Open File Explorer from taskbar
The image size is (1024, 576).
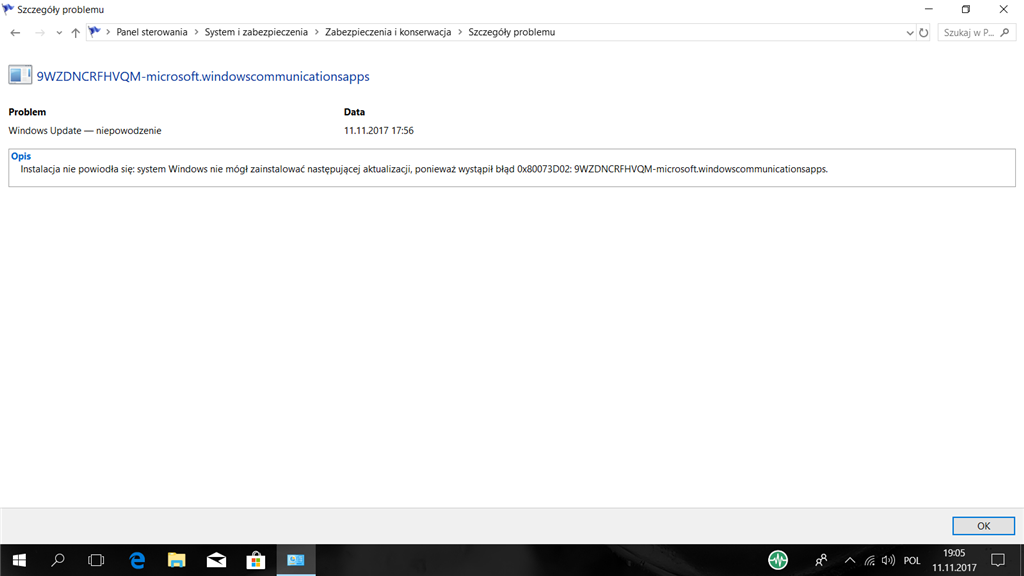point(176,560)
